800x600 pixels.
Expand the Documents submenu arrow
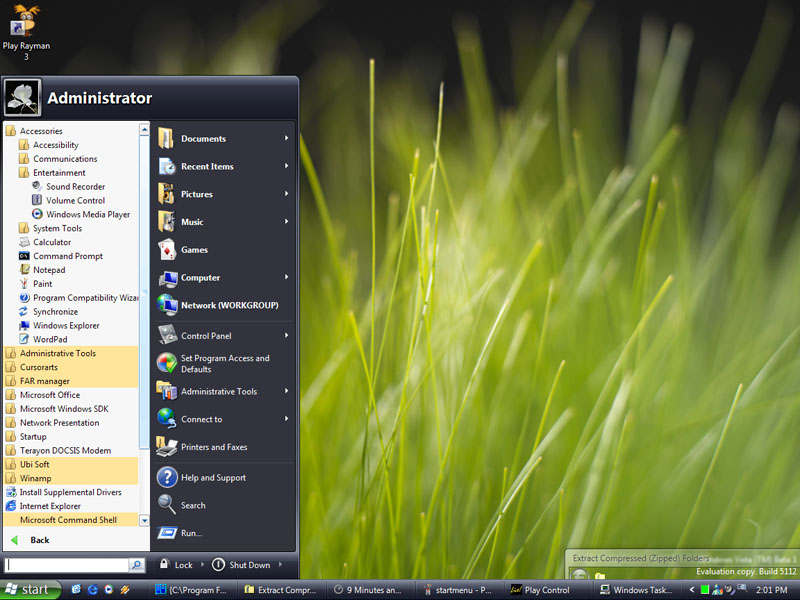pyautogui.click(x=287, y=138)
